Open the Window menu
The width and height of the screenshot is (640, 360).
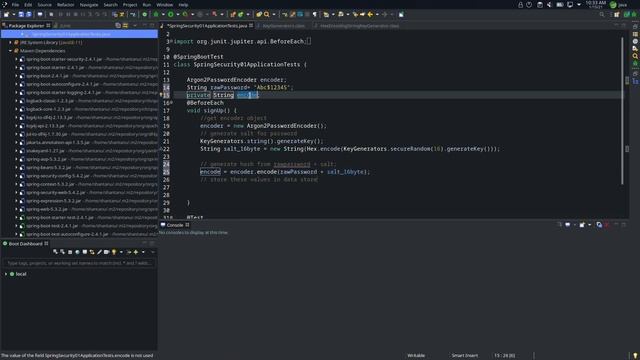[x=164, y=4]
